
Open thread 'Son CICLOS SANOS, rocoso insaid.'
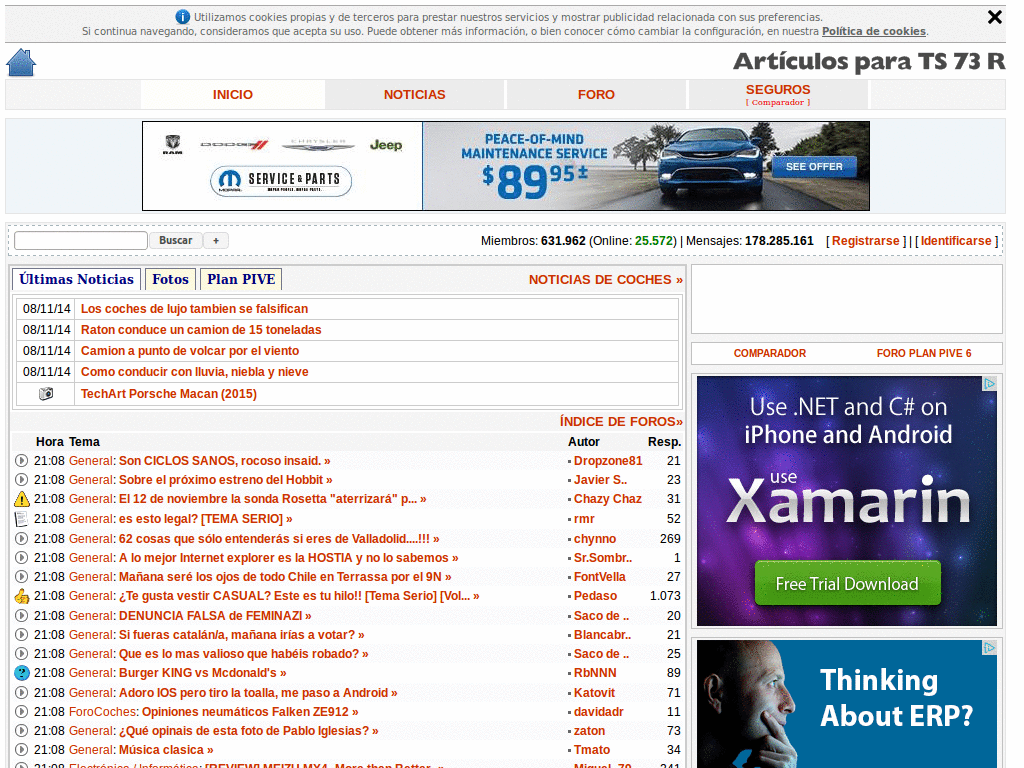(225, 461)
